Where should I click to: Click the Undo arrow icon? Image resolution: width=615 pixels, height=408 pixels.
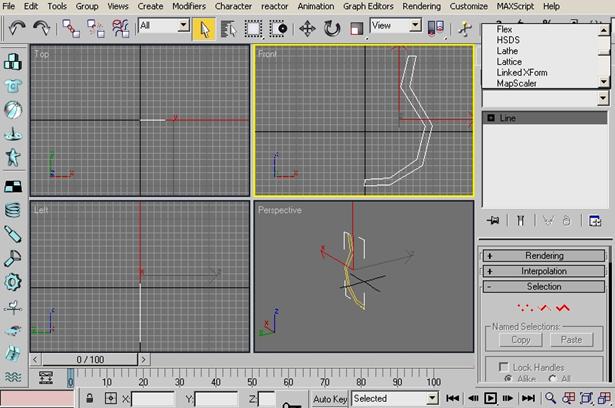tap(17, 28)
